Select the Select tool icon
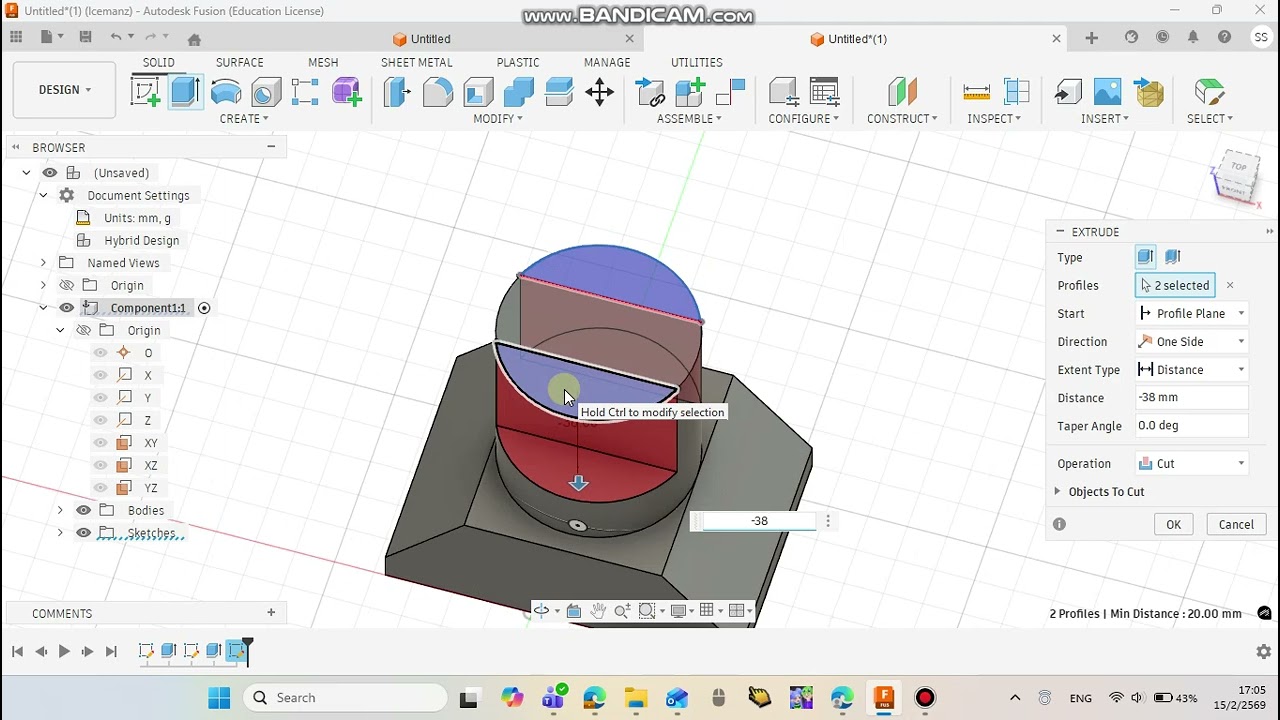 1209,92
